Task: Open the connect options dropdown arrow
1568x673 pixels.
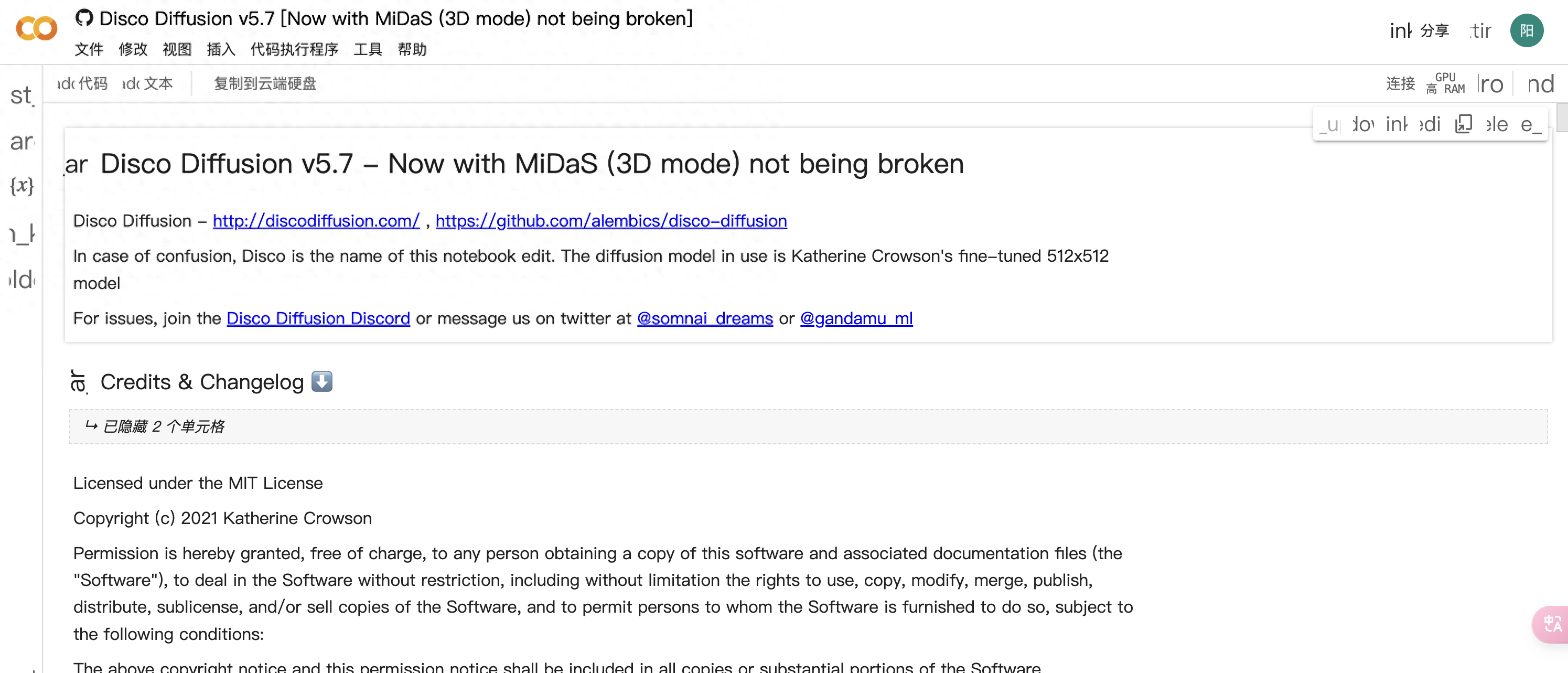Action: pos(1489,84)
